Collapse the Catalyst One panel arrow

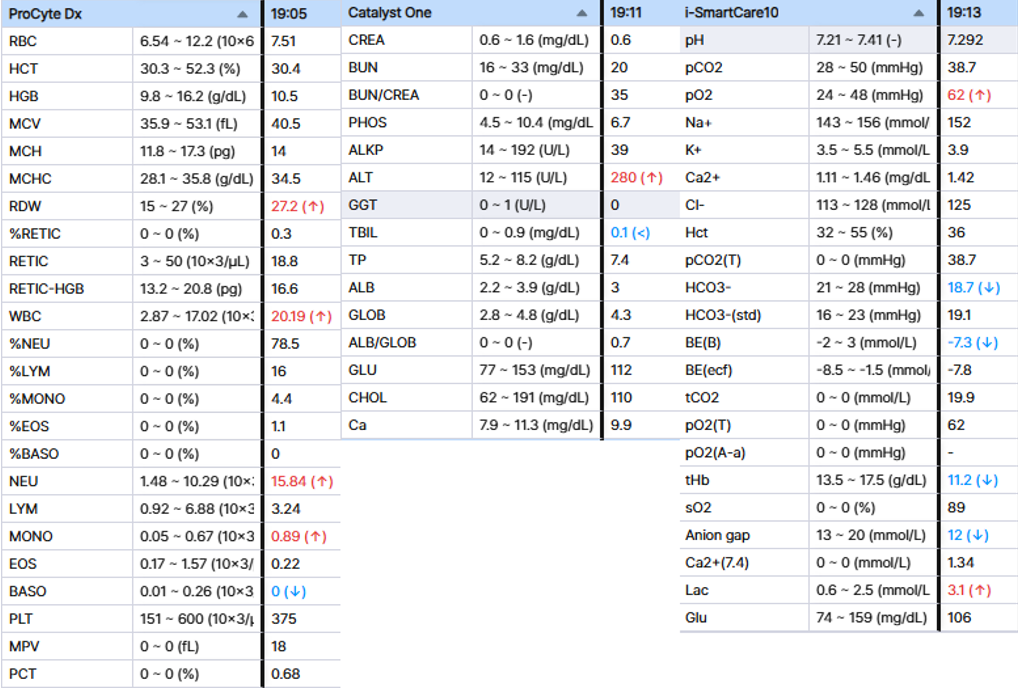pos(582,14)
